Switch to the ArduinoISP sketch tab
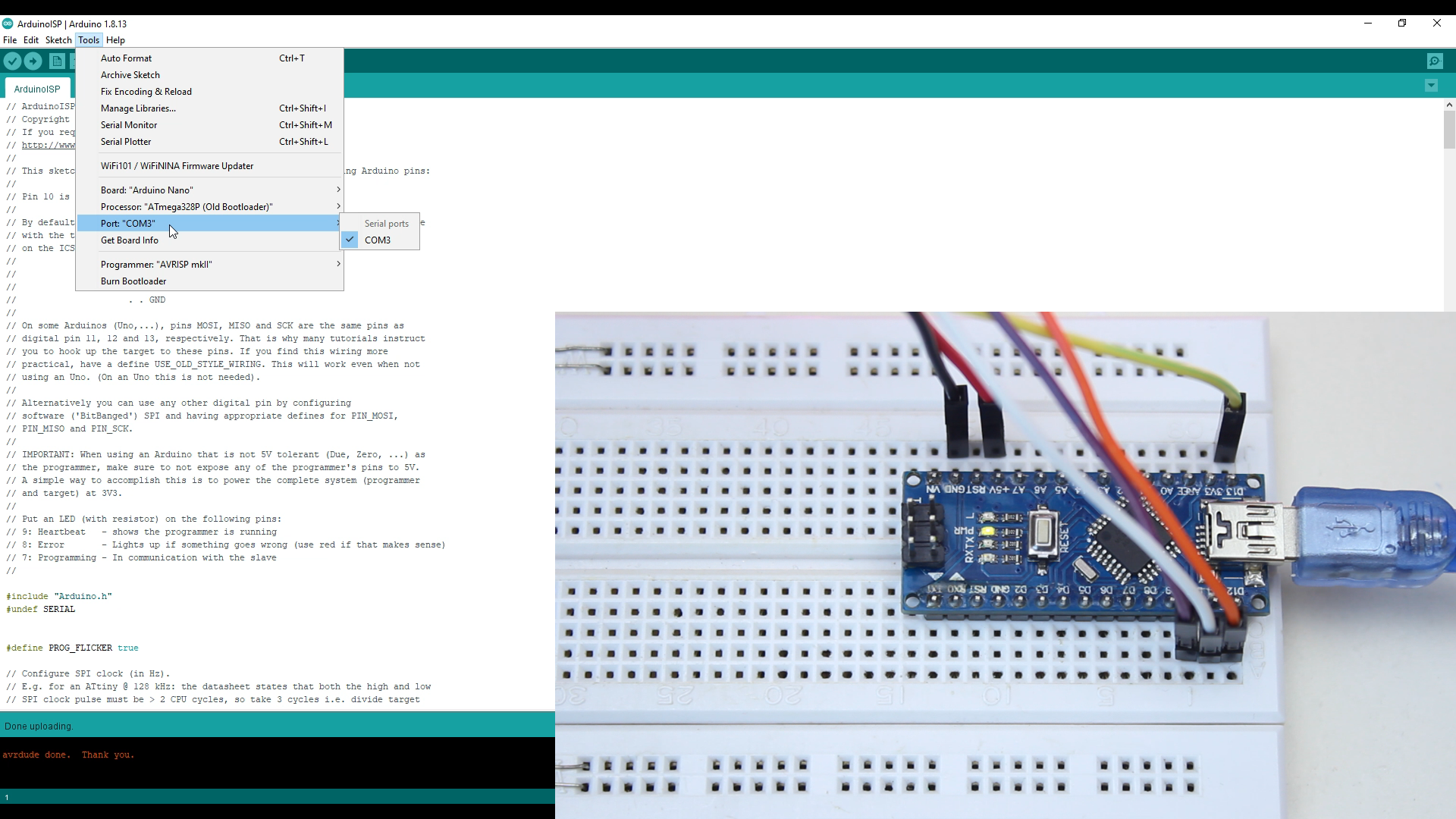Image resolution: width=1456 pixels, height=819 pixels. tap(37, 89)
